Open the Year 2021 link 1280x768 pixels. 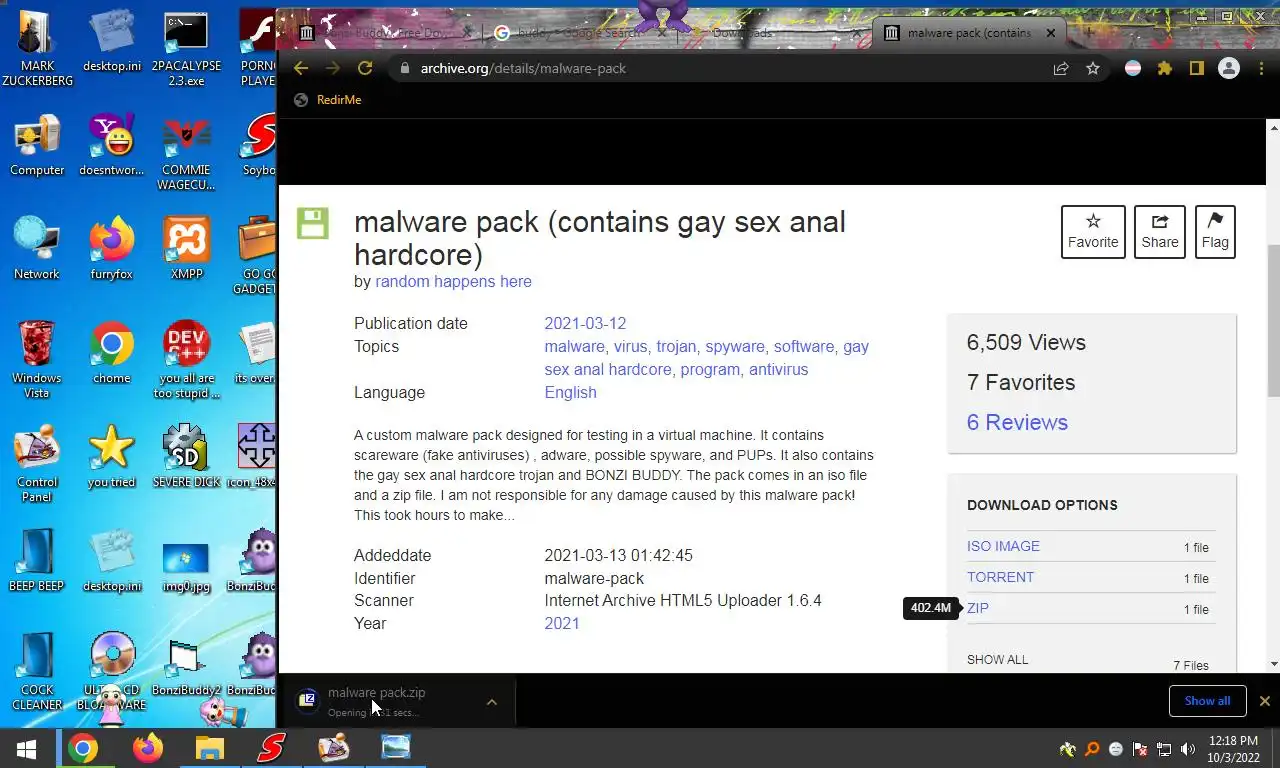[562, 623]
